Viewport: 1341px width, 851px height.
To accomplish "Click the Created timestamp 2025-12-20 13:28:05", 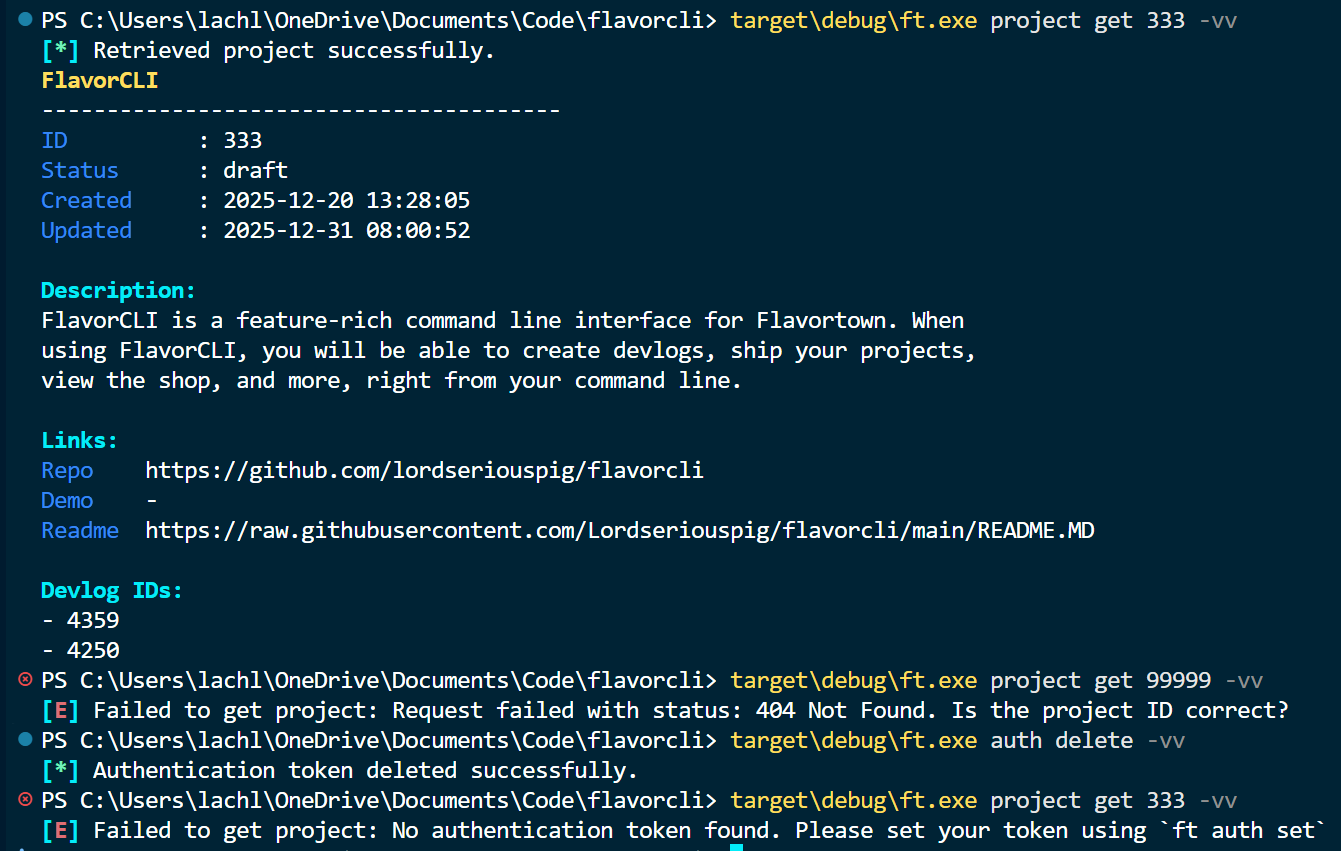I will 346,201.
